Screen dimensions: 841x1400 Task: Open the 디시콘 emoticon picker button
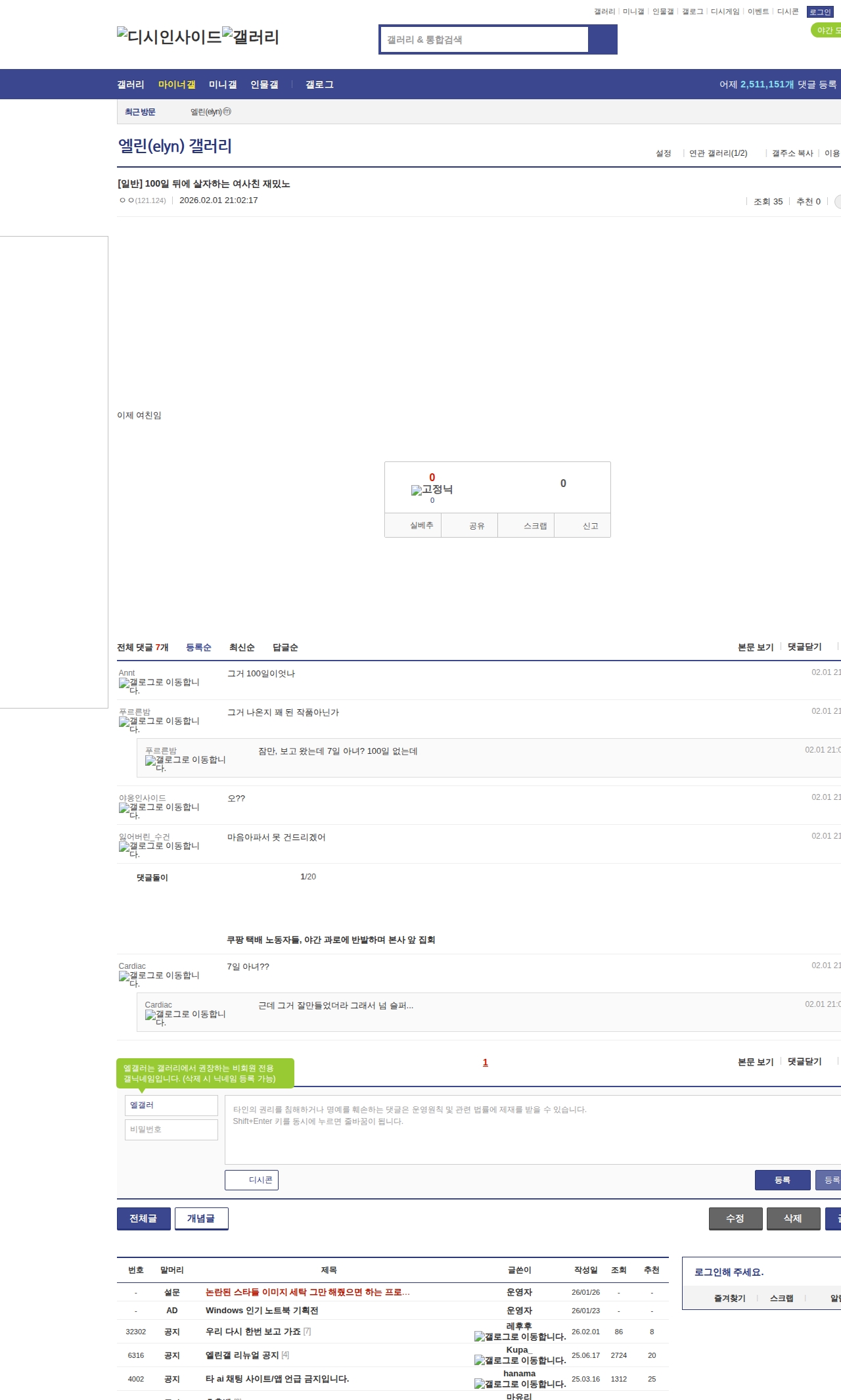coord(252,1180)
